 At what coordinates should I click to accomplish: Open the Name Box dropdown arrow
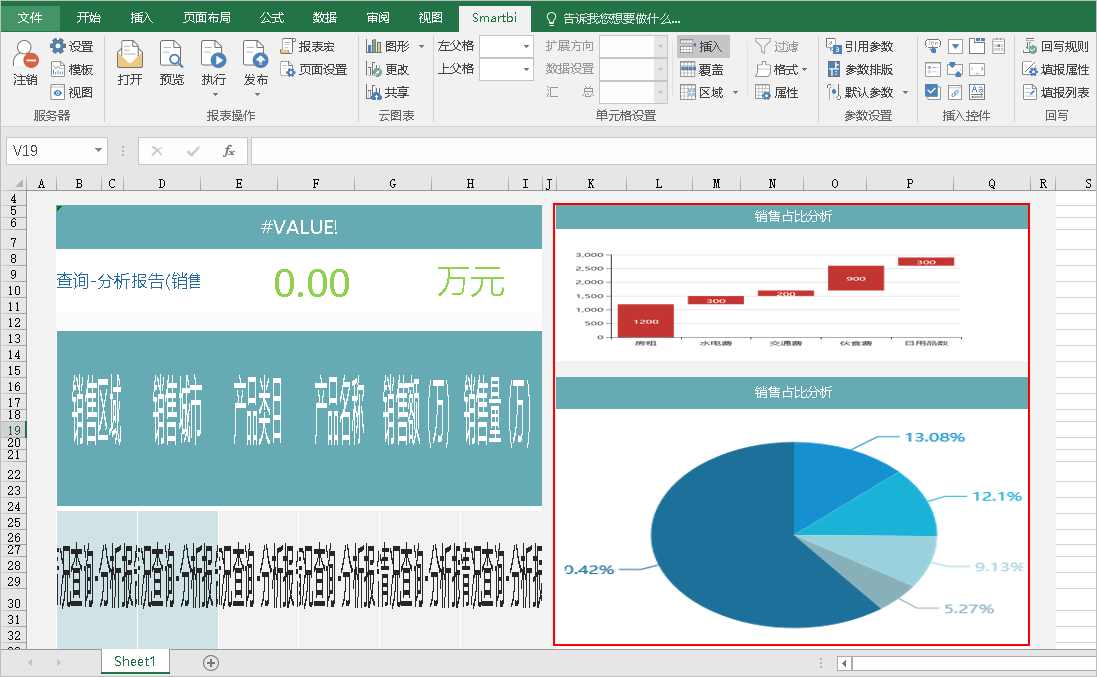pos(99,150)
